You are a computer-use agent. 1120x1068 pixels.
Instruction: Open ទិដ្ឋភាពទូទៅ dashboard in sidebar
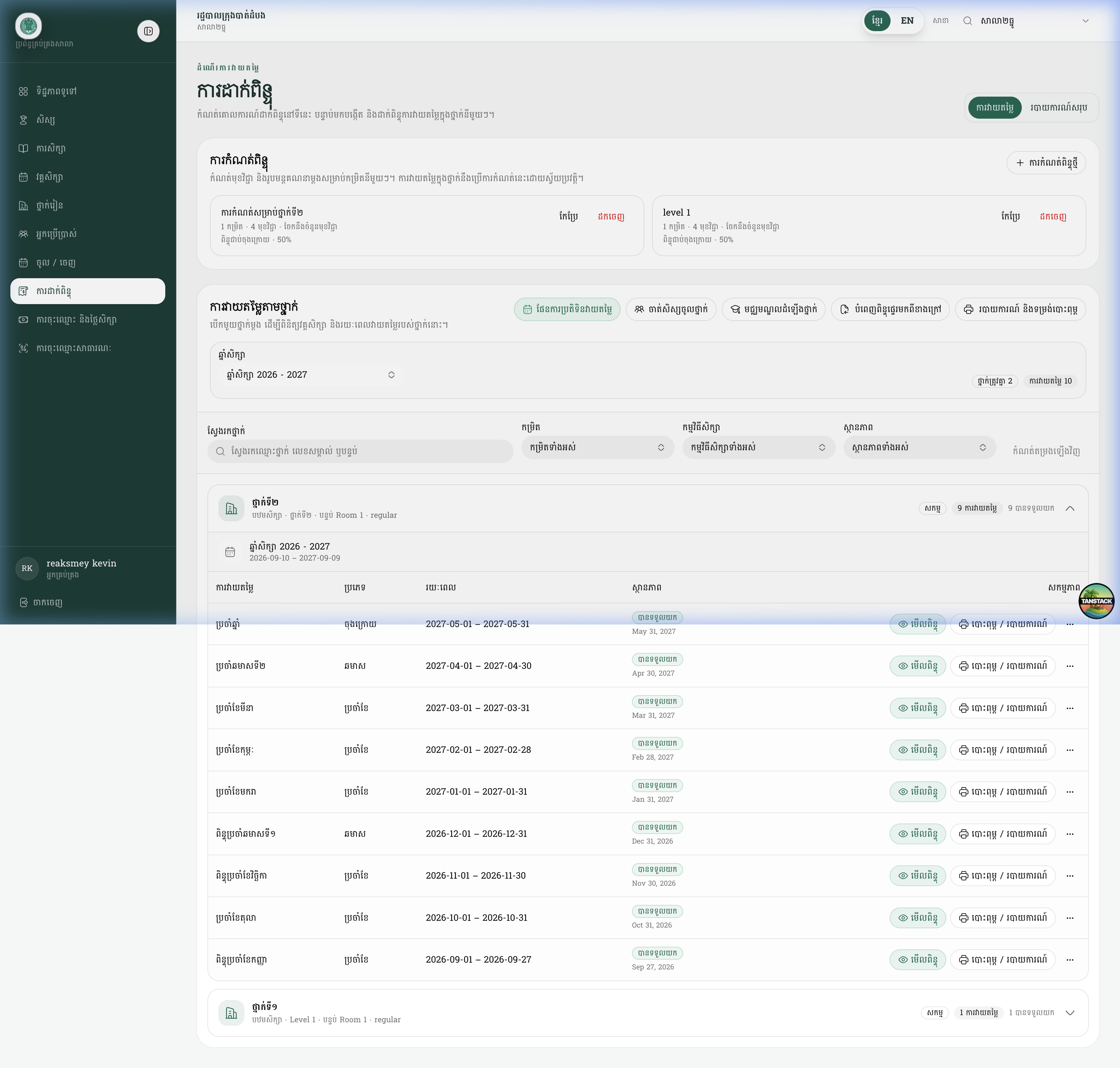(87, 91)
